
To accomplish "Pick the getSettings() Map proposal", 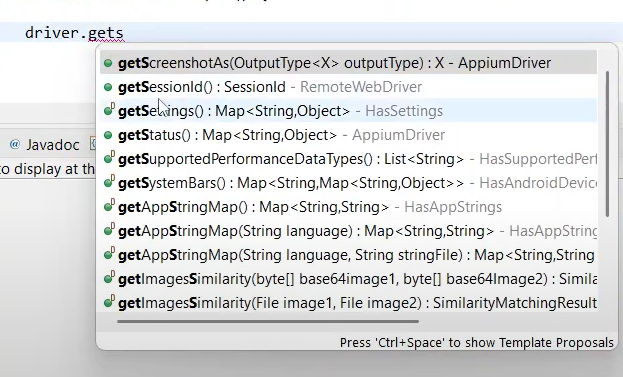I will point(348,110).
